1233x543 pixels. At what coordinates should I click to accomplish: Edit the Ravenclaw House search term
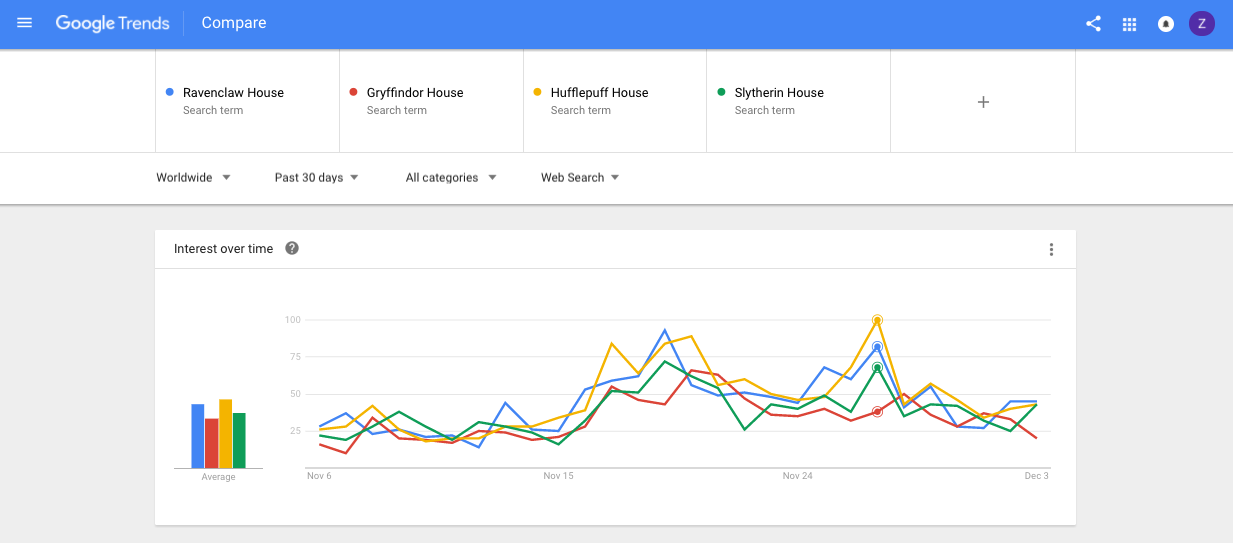[248, 101]
